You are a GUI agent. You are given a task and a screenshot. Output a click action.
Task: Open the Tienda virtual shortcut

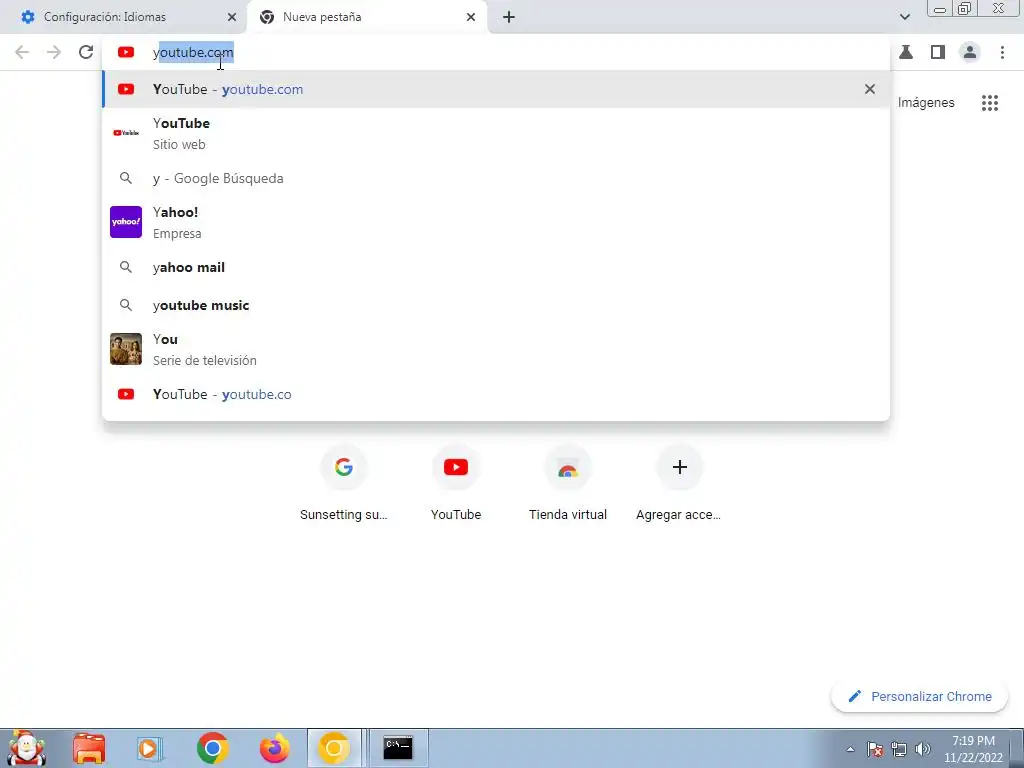(x=568, y=483)
